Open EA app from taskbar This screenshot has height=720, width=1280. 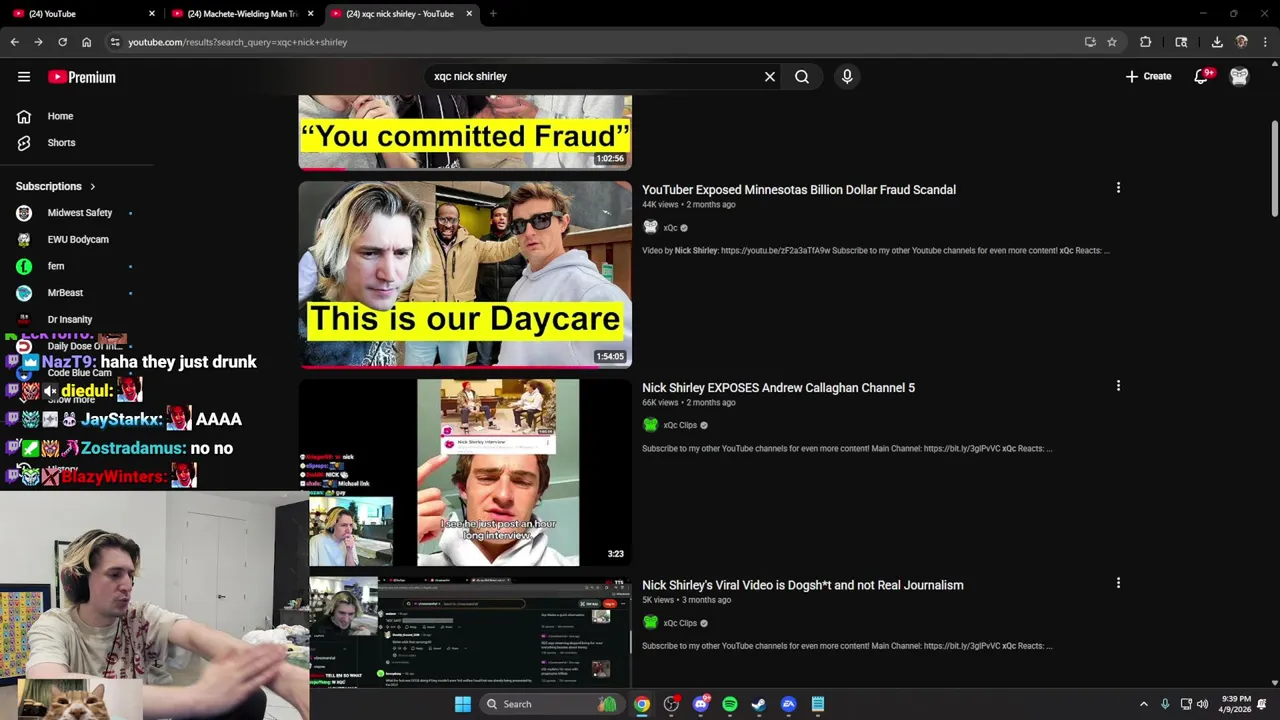[789, 704]
